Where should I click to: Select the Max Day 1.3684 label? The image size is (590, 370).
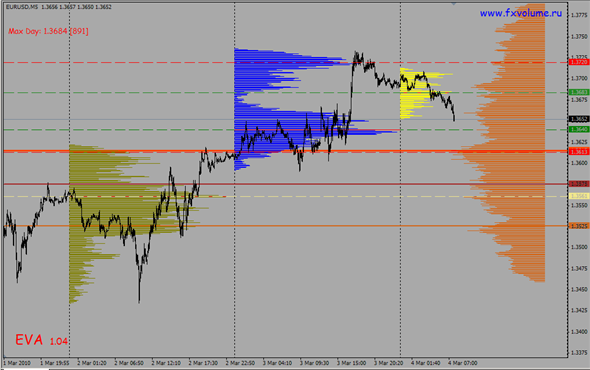[48, 31]
